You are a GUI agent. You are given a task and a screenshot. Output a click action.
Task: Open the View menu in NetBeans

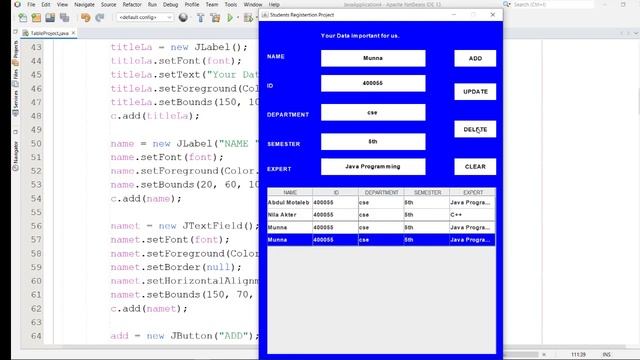[x=62, y=4]
